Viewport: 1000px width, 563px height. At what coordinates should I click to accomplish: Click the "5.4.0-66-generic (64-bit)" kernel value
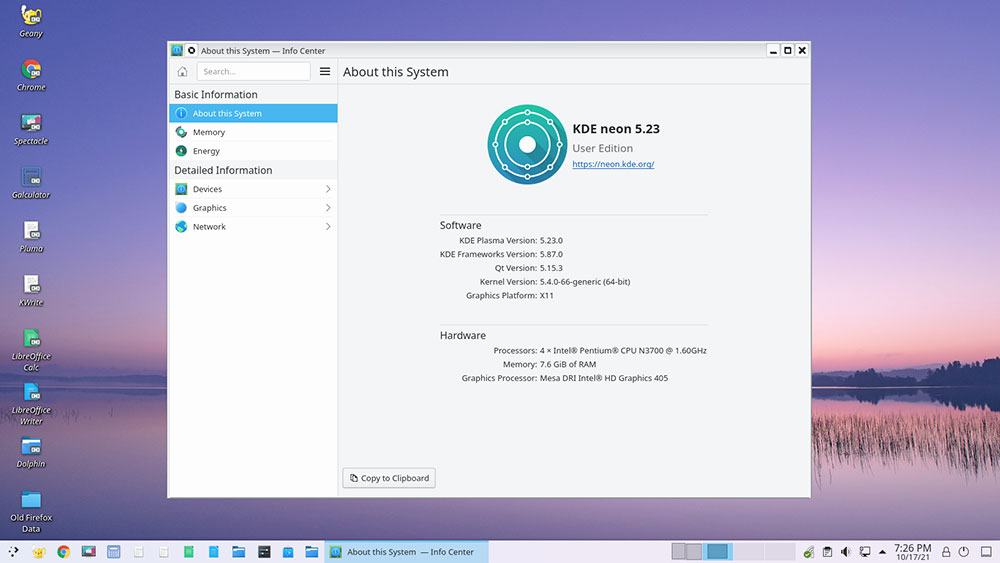585,282
